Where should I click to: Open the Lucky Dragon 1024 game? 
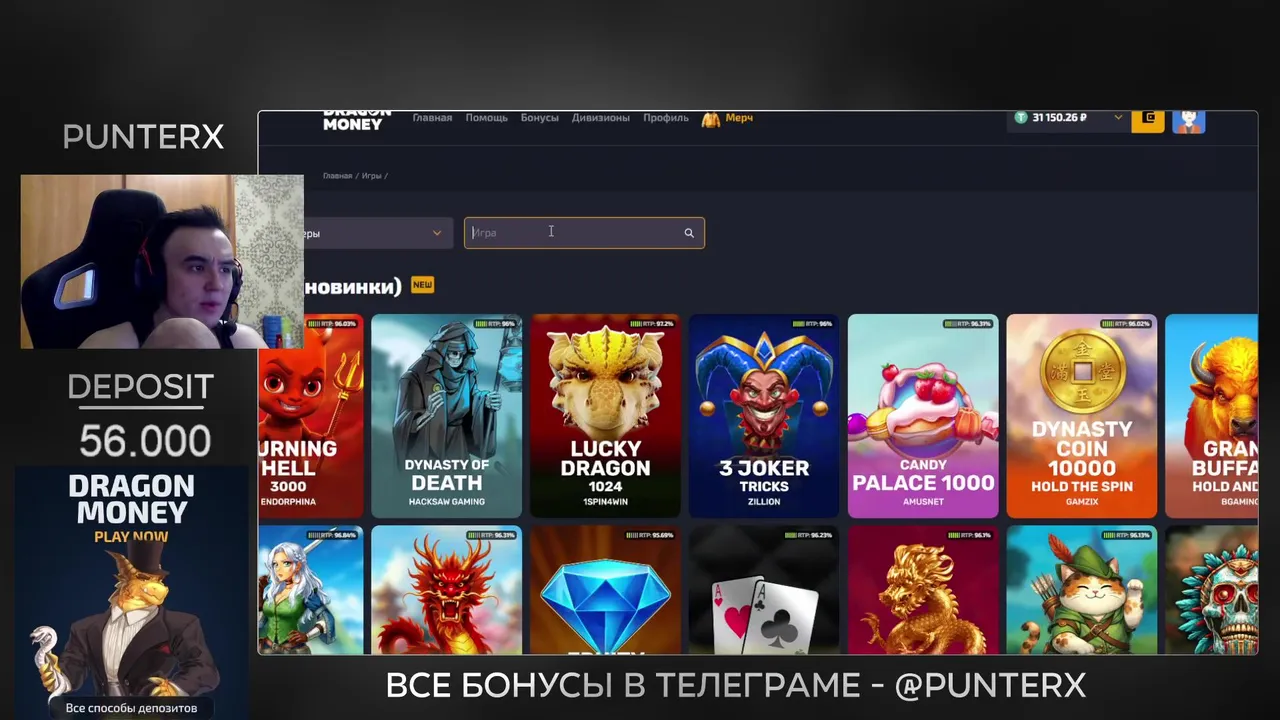(x=605, y=416)
